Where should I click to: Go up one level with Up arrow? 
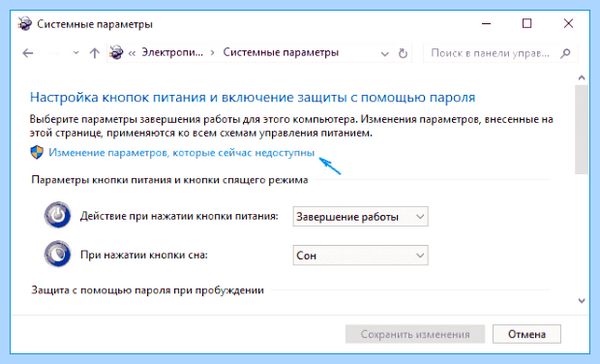(94, 53)
